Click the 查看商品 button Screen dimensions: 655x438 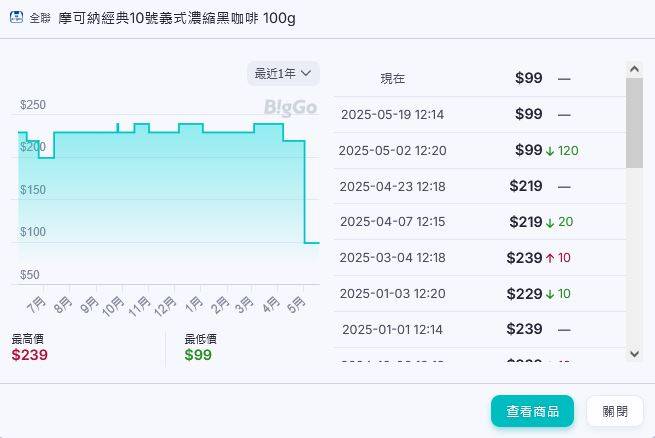coord(532,411)
